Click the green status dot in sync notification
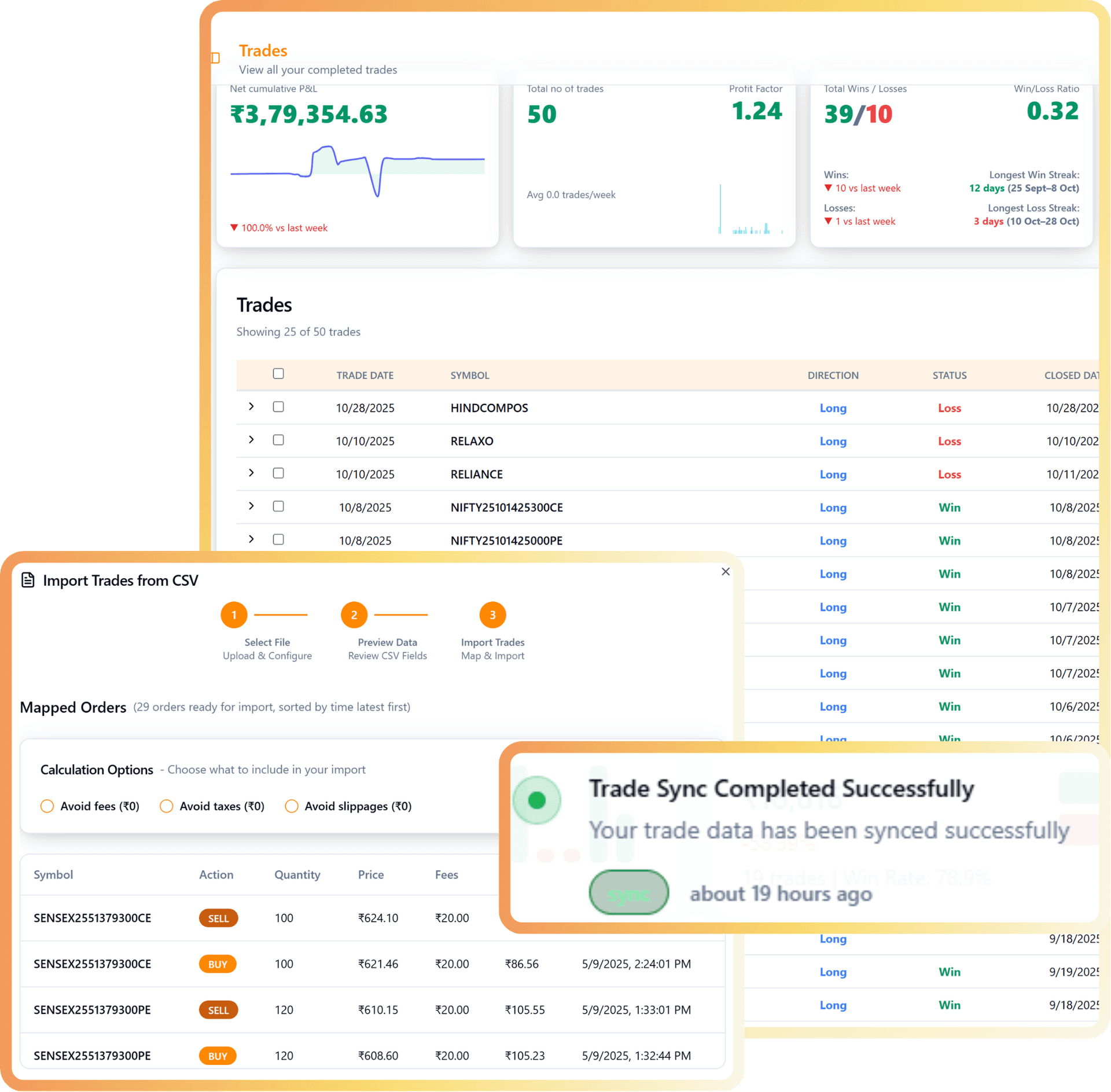Image resolution: width=1111 pixels, height=1092 pixels. point(537,800)
